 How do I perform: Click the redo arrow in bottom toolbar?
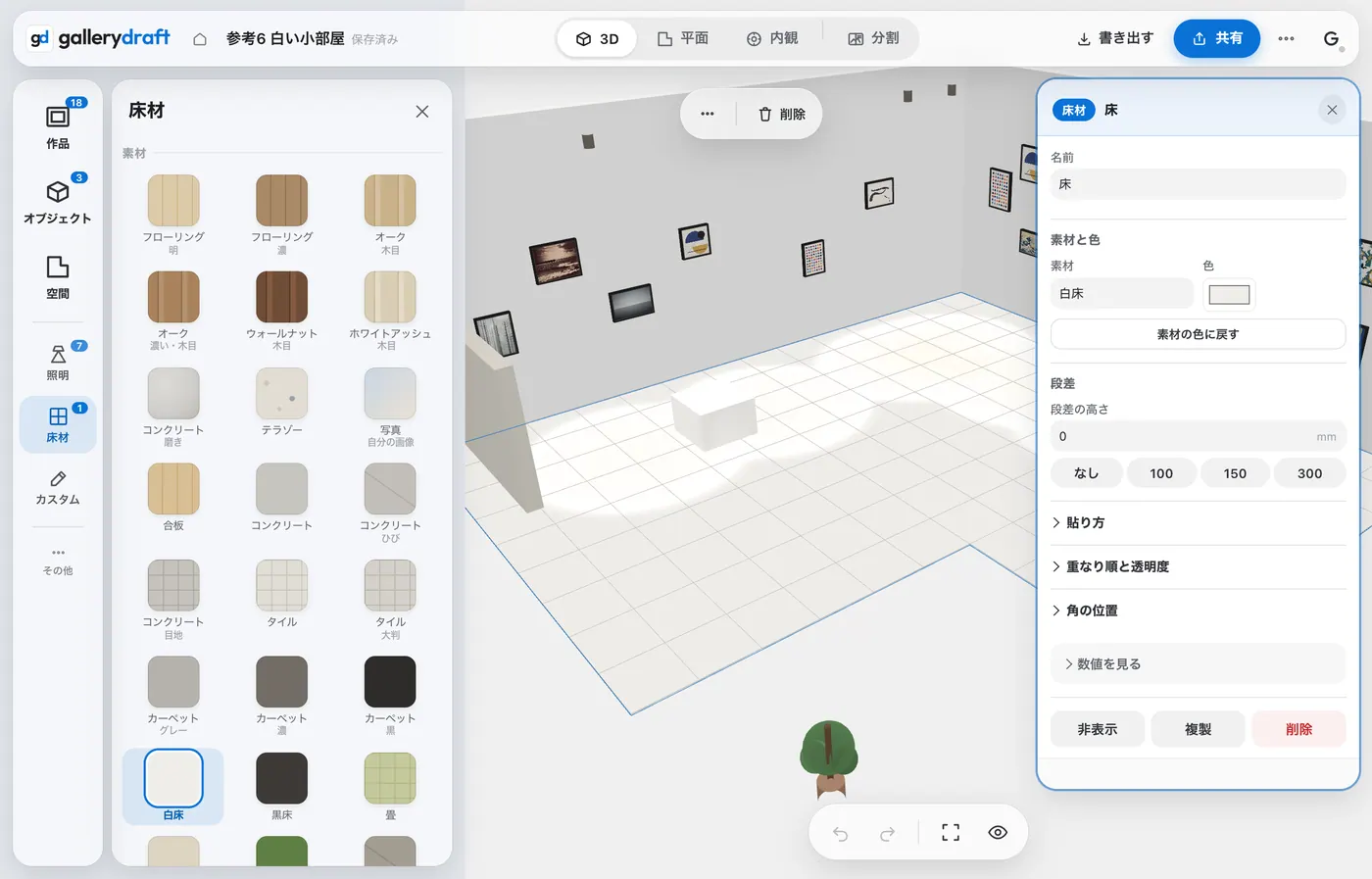pyautogui.click(x=887, y=833)
